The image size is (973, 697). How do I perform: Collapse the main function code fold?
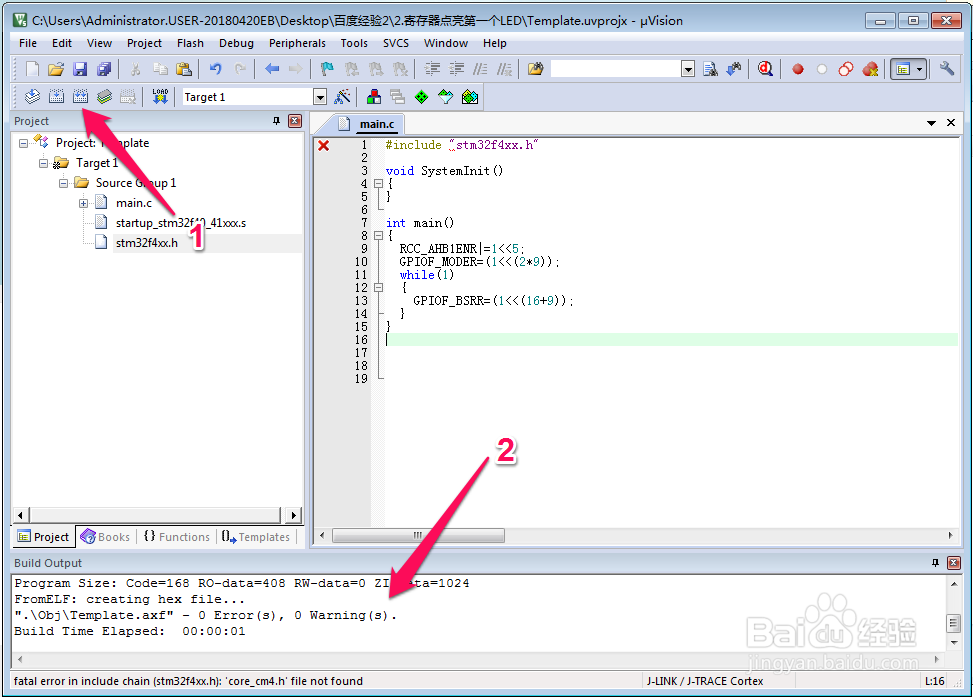pyautogui.click(x=379, y=236)
